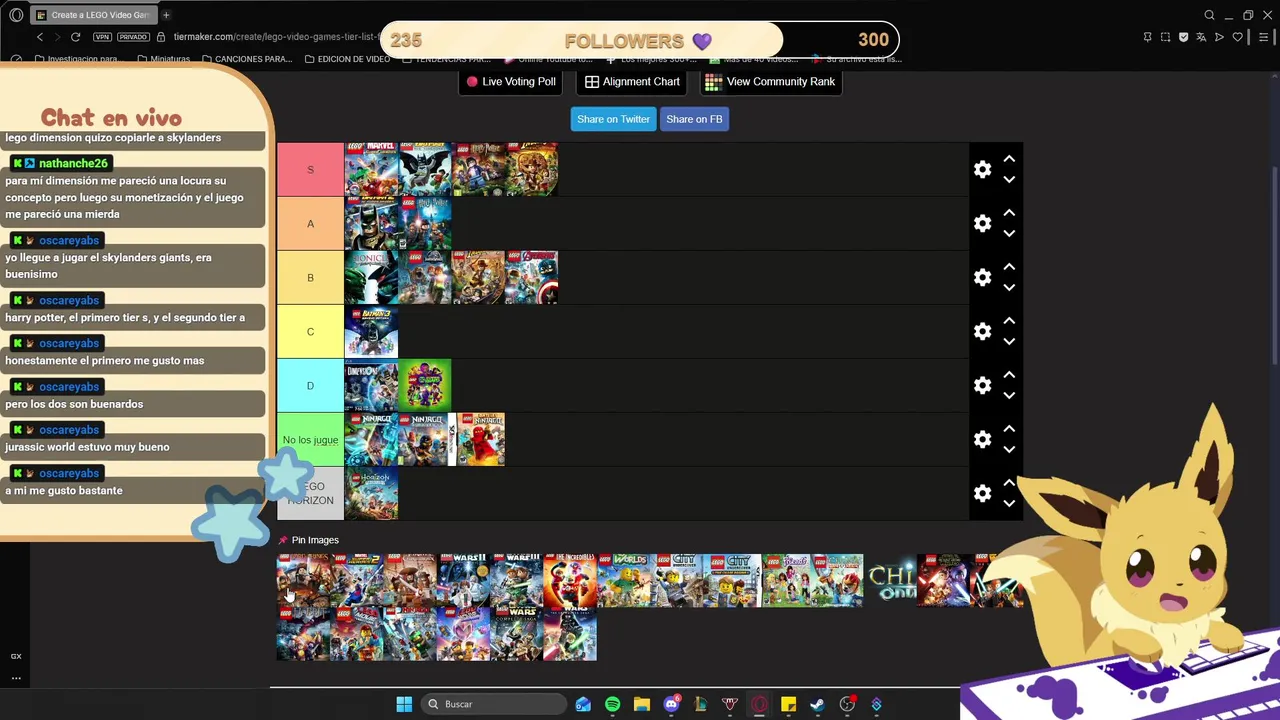Open settings gear for 'No los jugue' row
Image resolution: width=1280 pixels, height=720 pixels.
982,440
